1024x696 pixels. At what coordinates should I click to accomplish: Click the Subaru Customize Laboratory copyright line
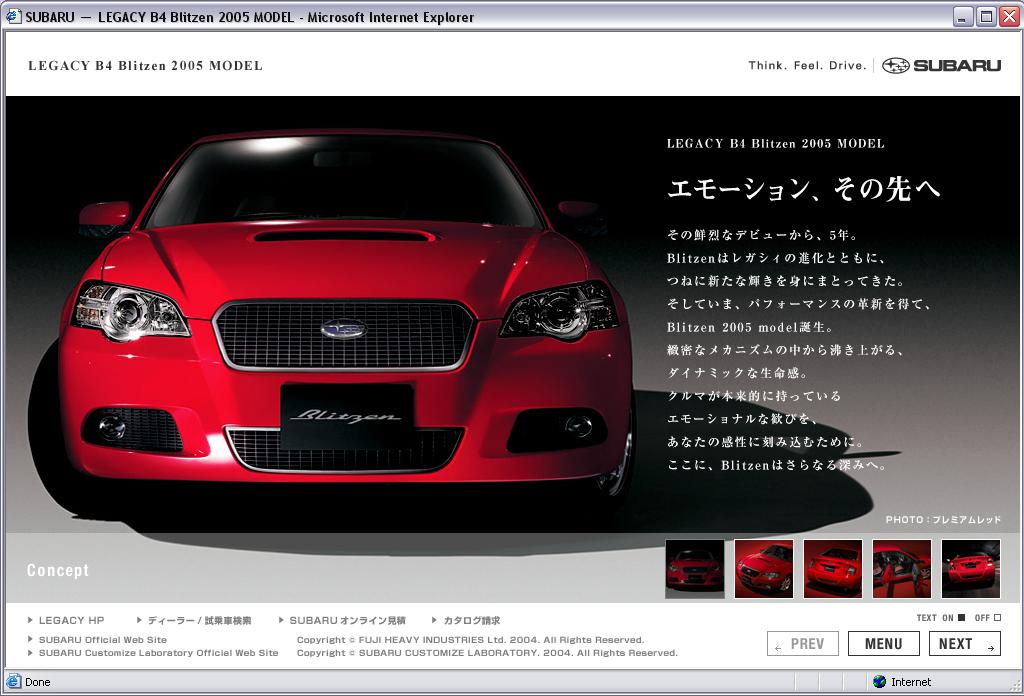(x=487, y=653)
